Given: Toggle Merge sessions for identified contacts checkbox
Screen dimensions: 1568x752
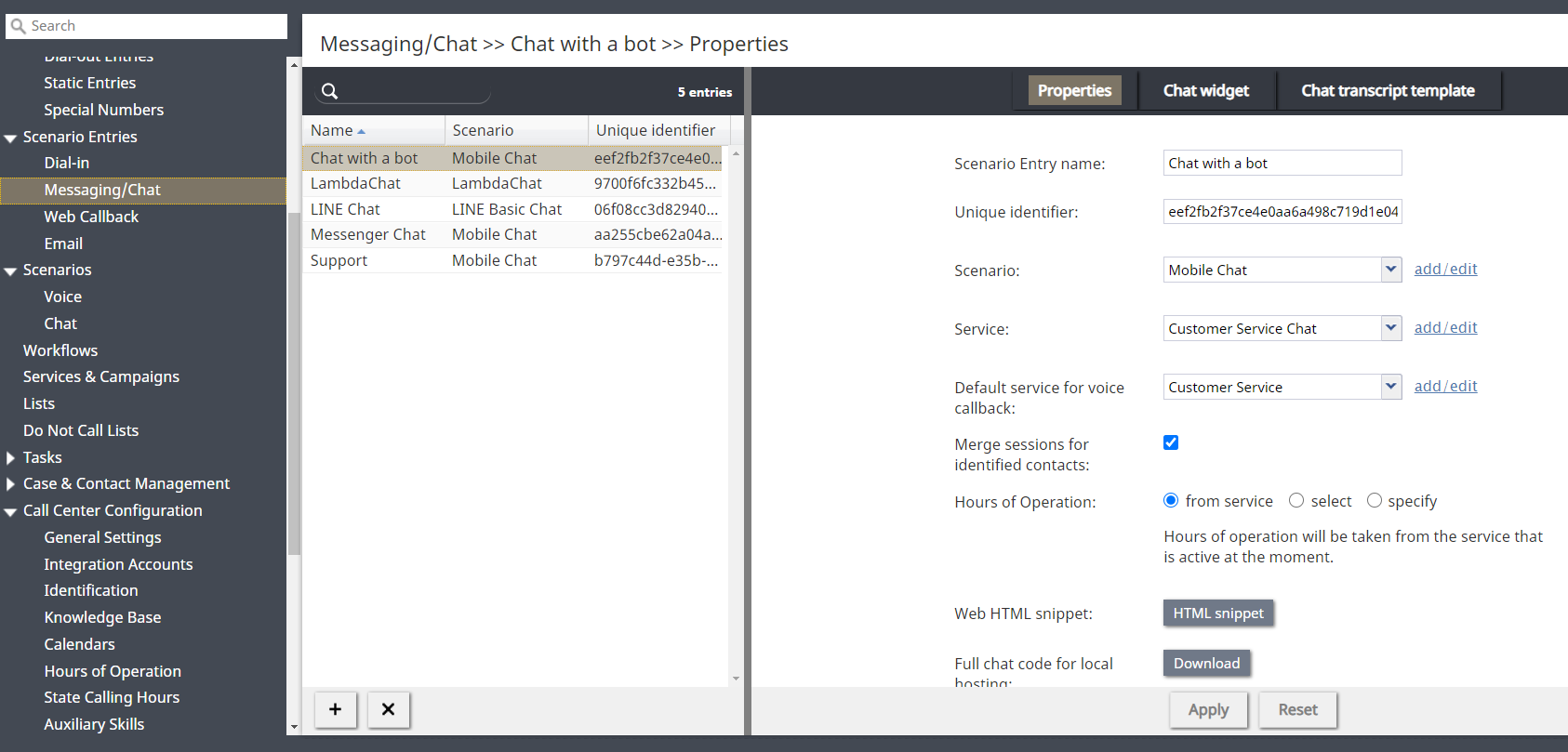Looking at the screenshot, I should pos(1171,442).
